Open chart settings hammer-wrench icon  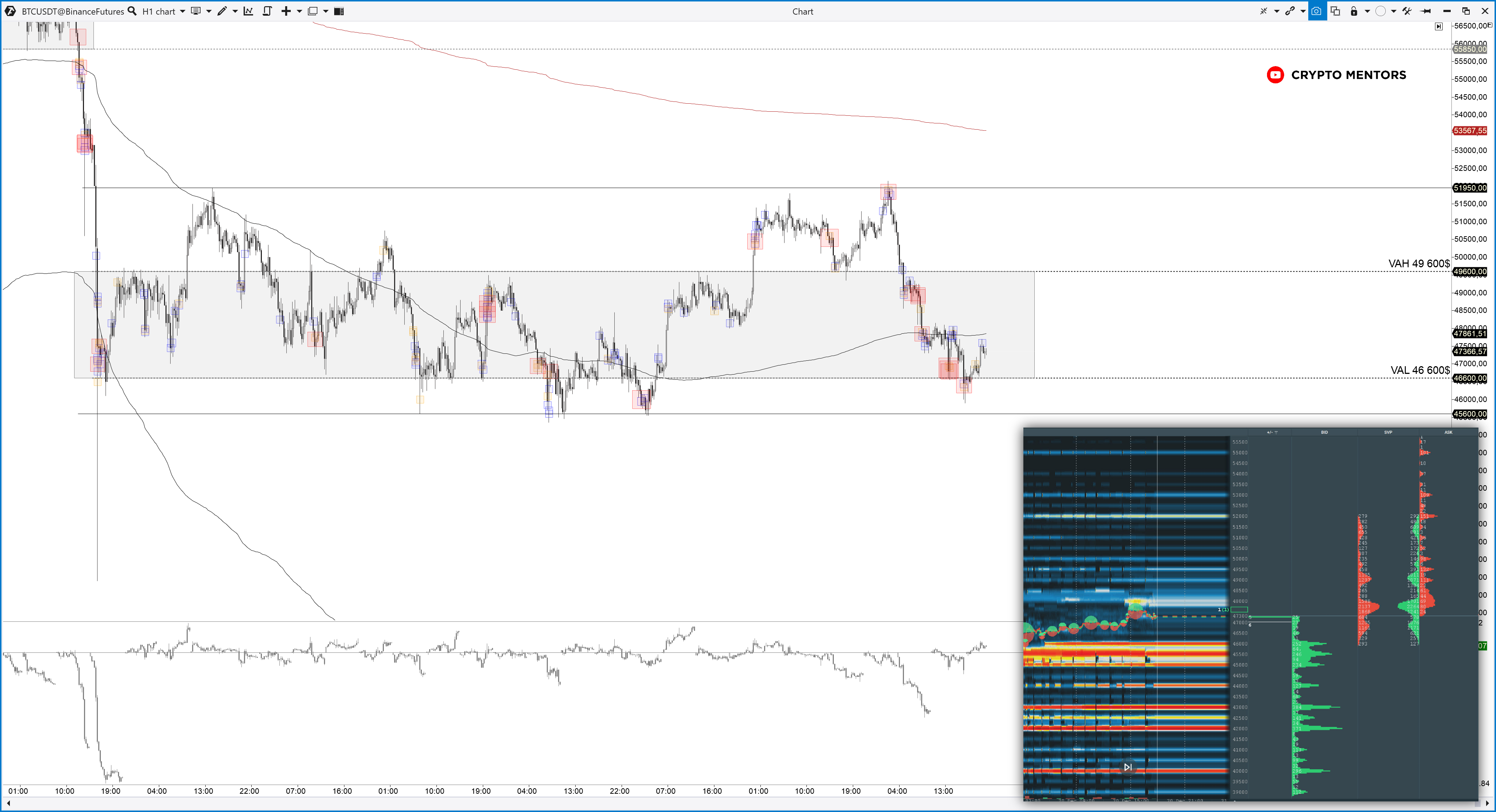coord(1407,11)
